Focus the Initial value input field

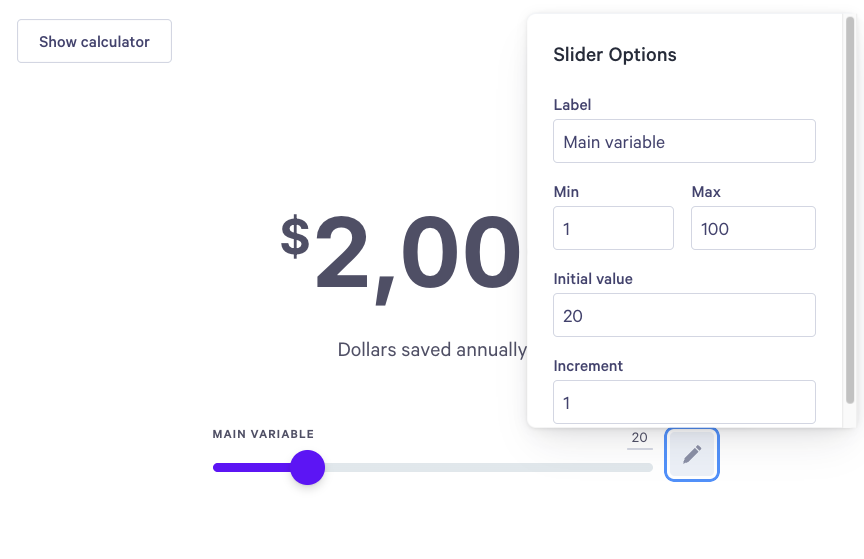[x=684, y=315]
